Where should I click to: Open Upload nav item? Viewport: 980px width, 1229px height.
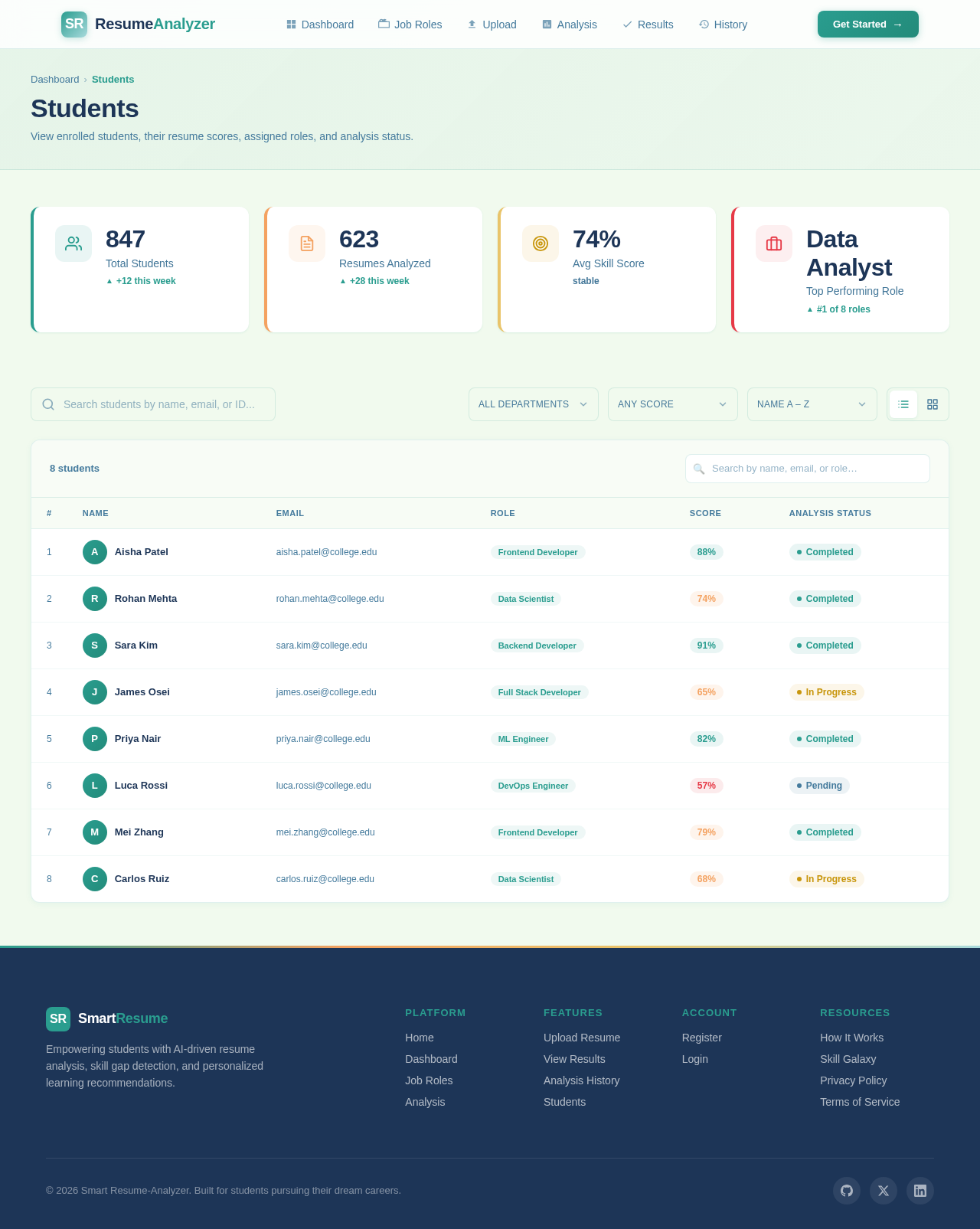pyautogui.click(x=492, y=25)
